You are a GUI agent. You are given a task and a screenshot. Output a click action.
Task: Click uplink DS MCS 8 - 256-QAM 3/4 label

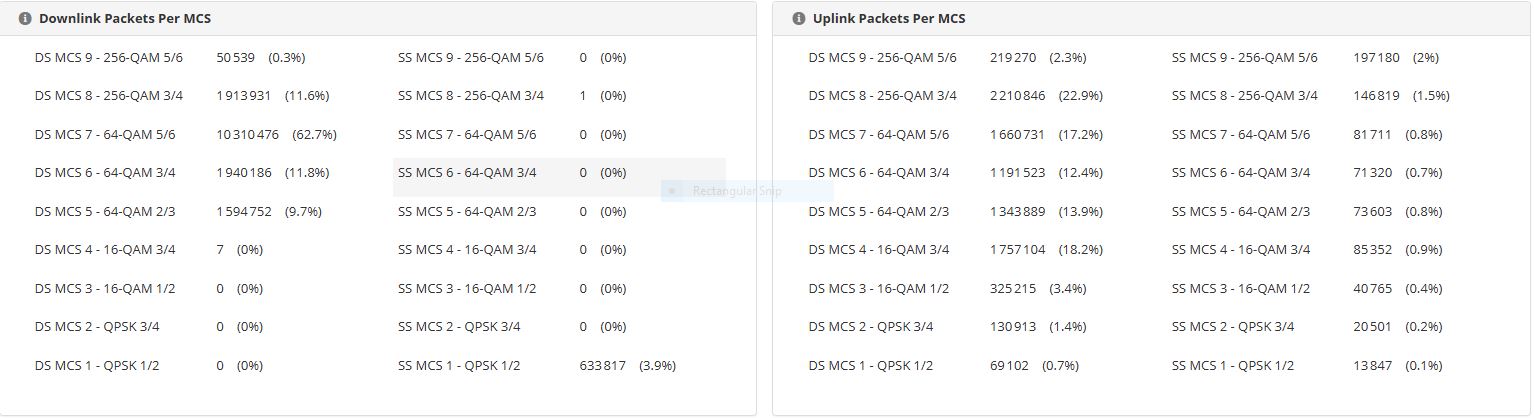click(882, 96)
